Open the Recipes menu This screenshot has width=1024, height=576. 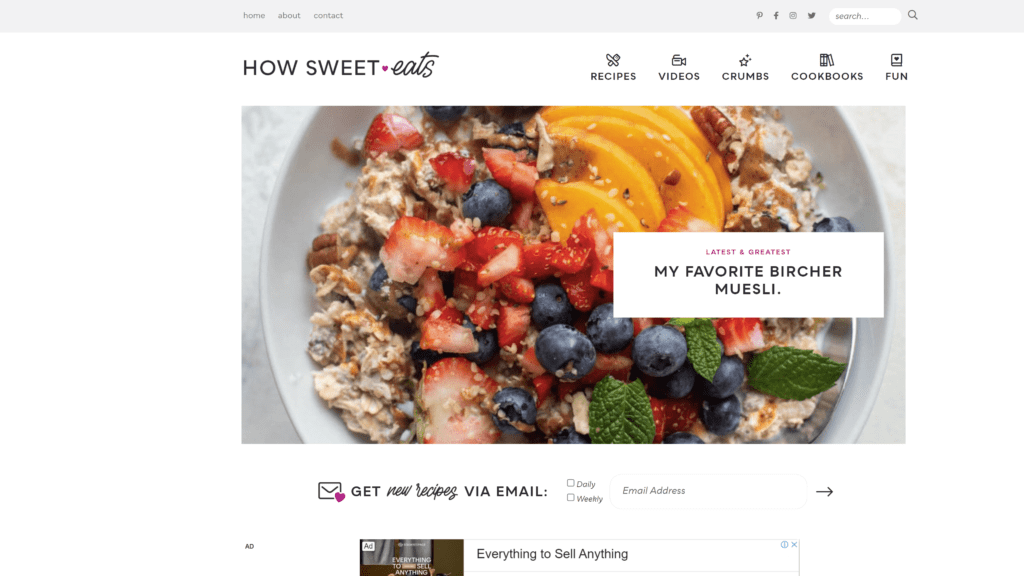(613, 68)
